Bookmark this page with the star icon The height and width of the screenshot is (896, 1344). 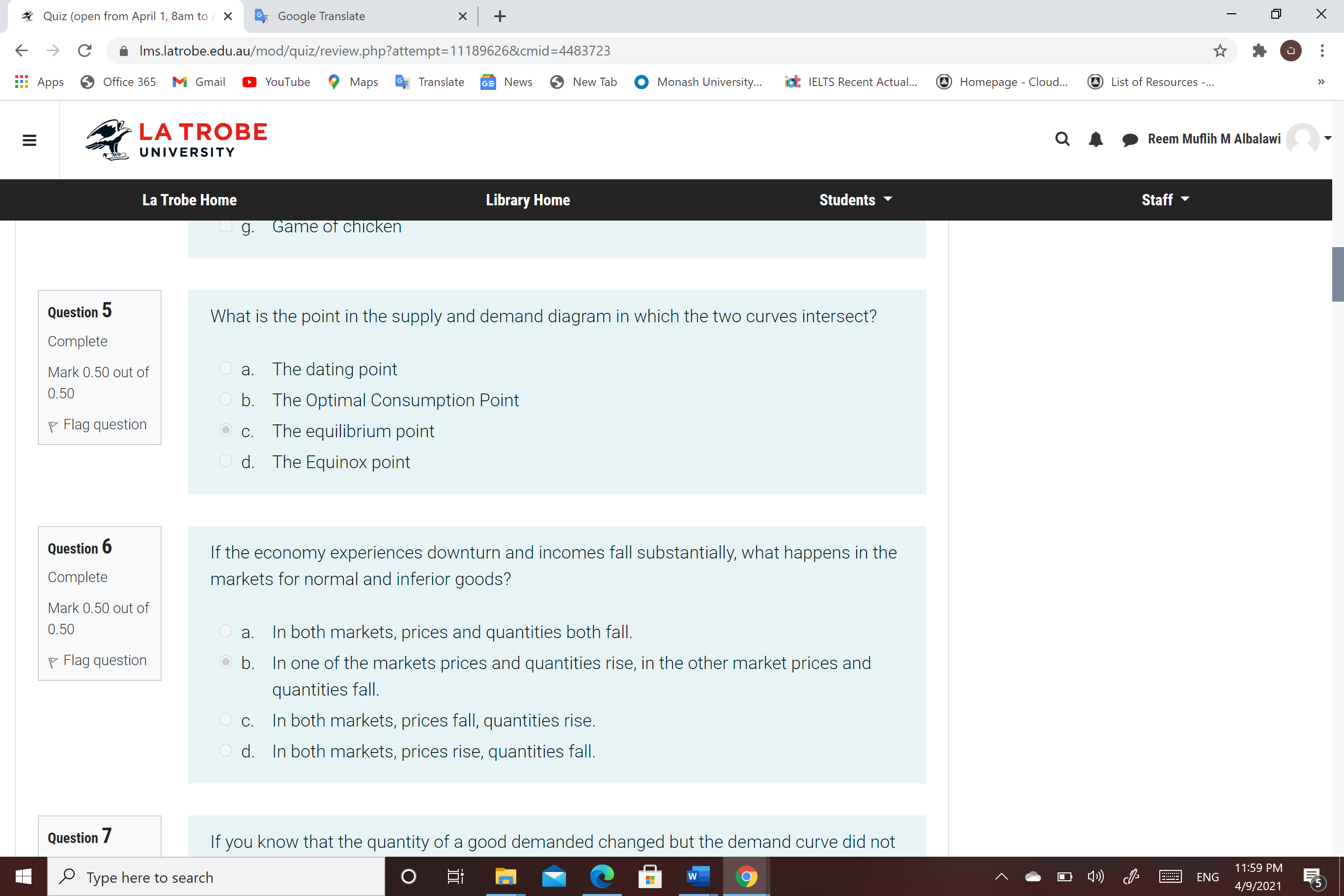(x=1220, y=51)
